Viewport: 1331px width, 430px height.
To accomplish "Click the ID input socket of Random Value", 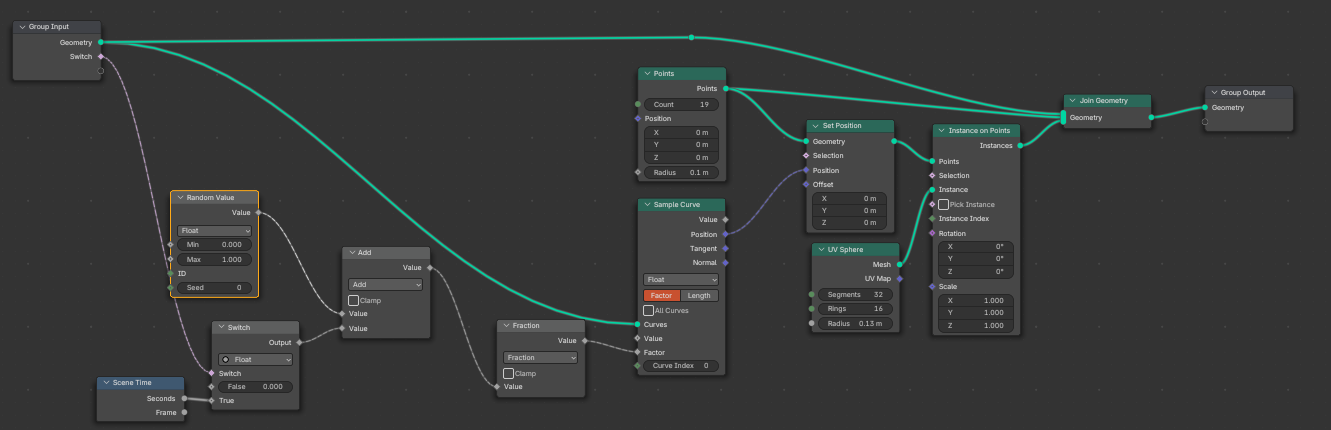I will click(x=171, y=273).
